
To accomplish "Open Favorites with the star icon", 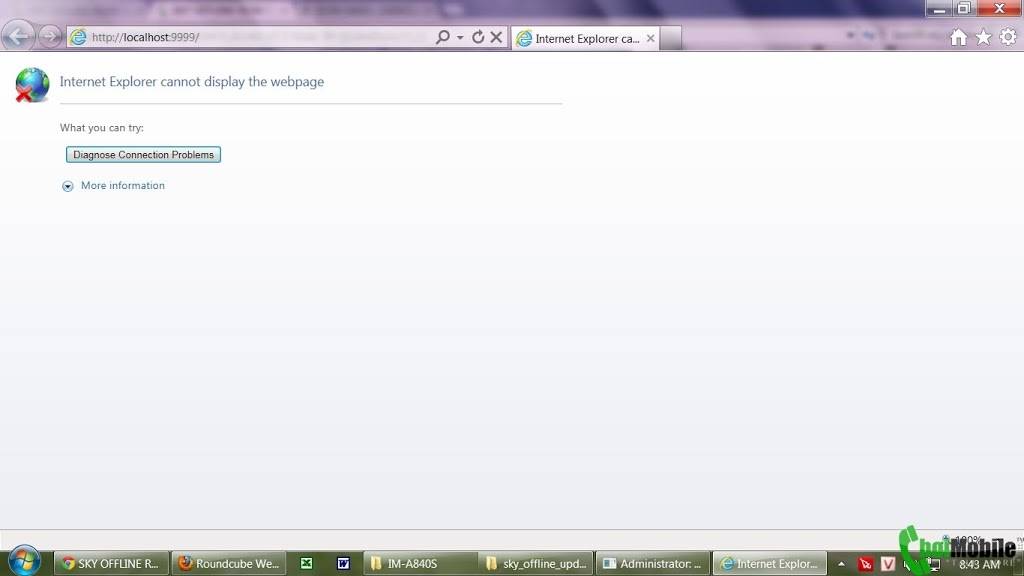I will pos(983,37).
